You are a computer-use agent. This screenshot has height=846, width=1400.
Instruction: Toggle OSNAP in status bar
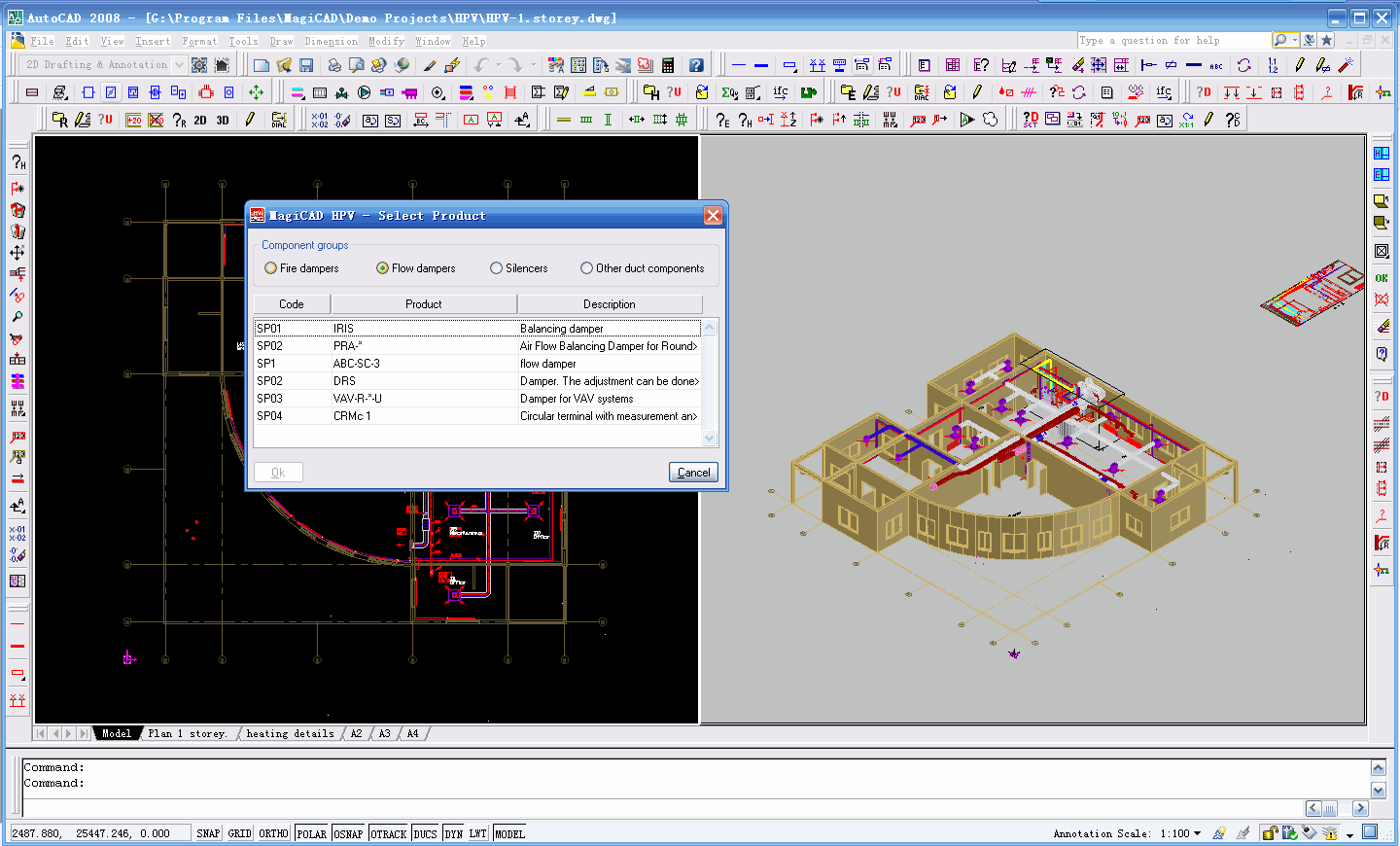tap(348, 833)
